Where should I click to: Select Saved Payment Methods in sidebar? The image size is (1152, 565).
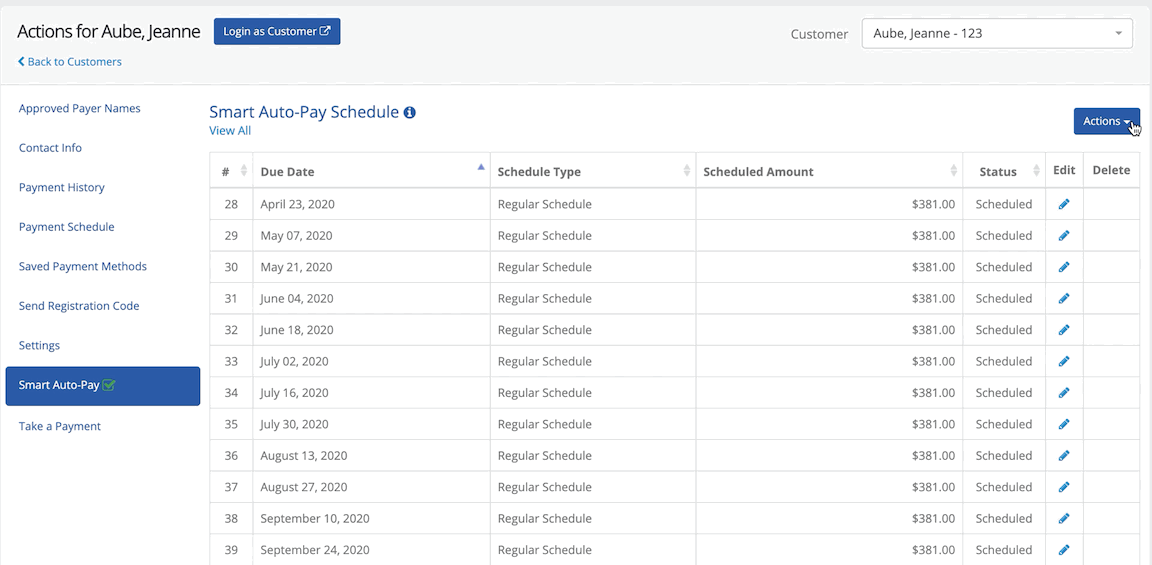coord(83,266)
